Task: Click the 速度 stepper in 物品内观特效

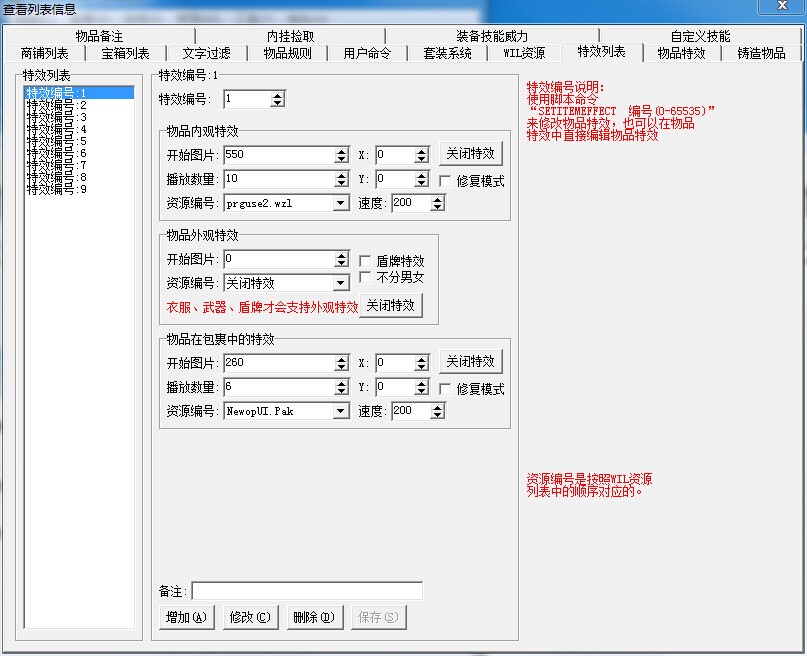Action: click(x=437, y=203)
